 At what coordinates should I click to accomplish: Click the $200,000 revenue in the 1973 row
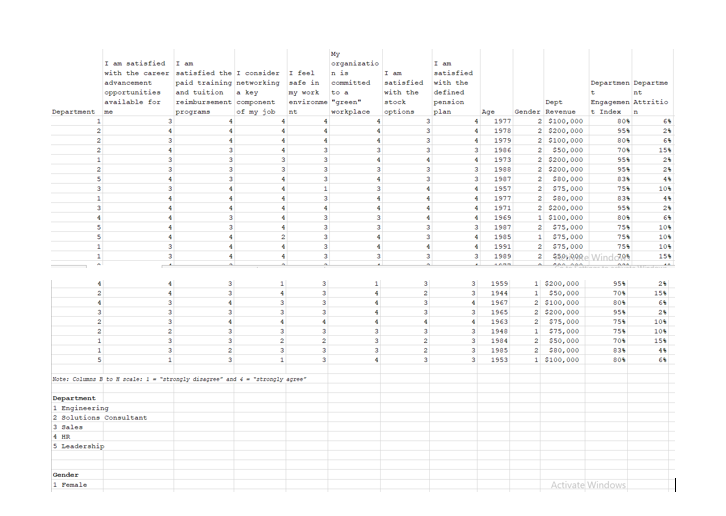coord(566,160)
